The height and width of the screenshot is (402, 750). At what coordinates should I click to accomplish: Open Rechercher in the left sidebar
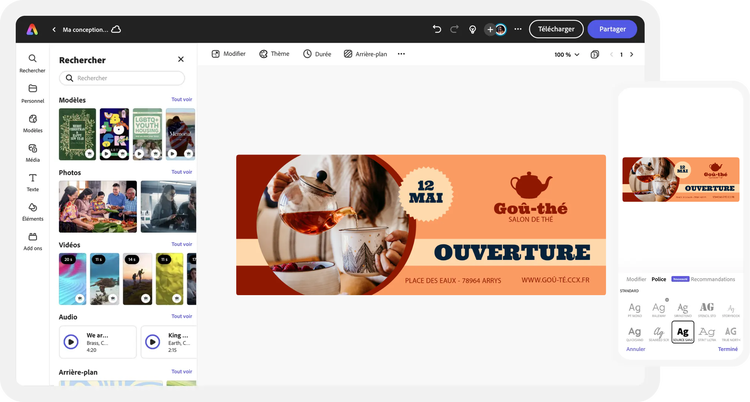(x=33, y=63)
